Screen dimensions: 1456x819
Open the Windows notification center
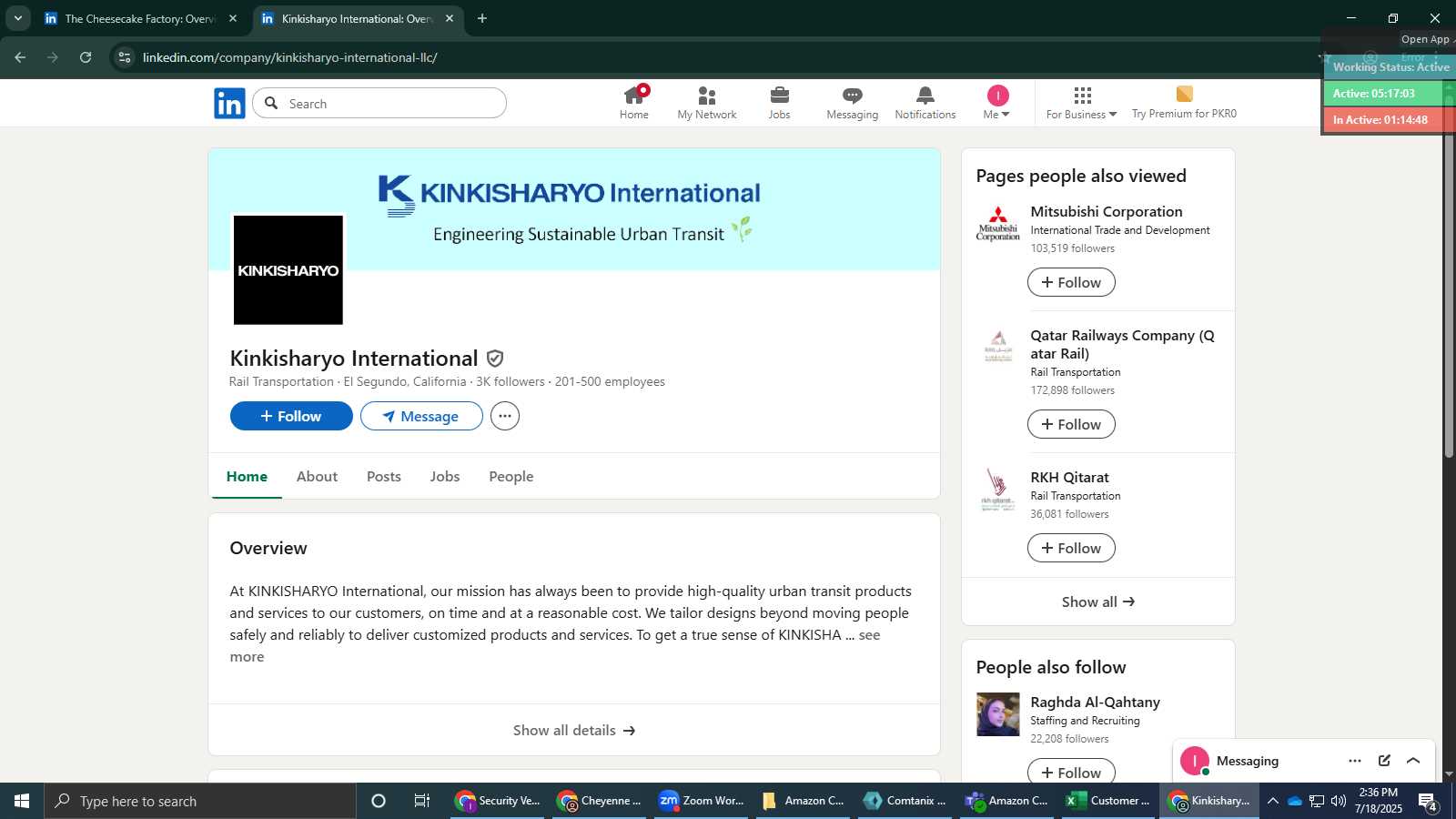[x=1428, y=802]
